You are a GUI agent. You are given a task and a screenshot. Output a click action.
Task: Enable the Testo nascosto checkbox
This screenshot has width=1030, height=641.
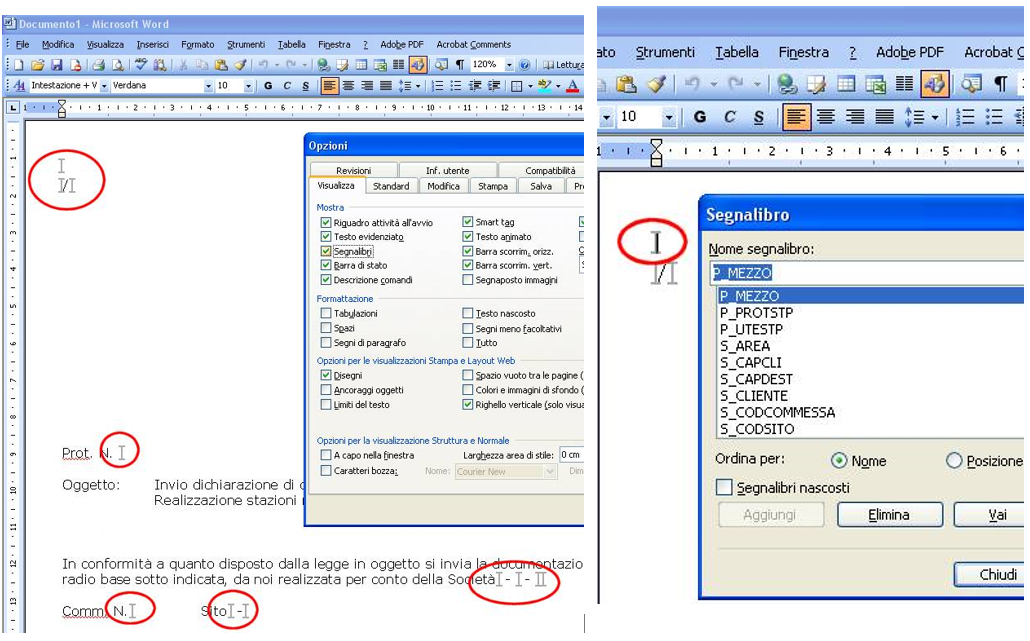[468, 314]
